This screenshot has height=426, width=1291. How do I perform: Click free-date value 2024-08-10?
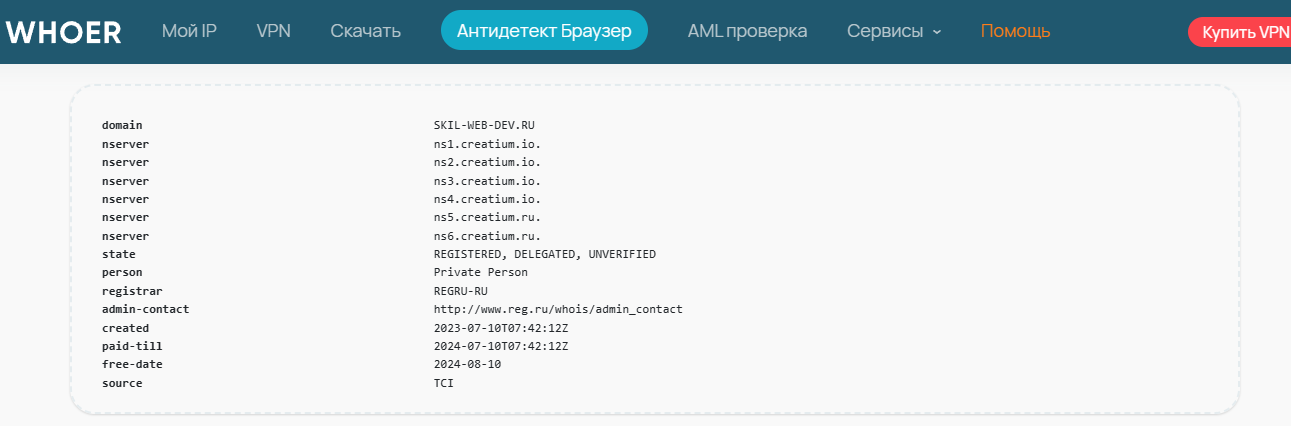point(468,364)
